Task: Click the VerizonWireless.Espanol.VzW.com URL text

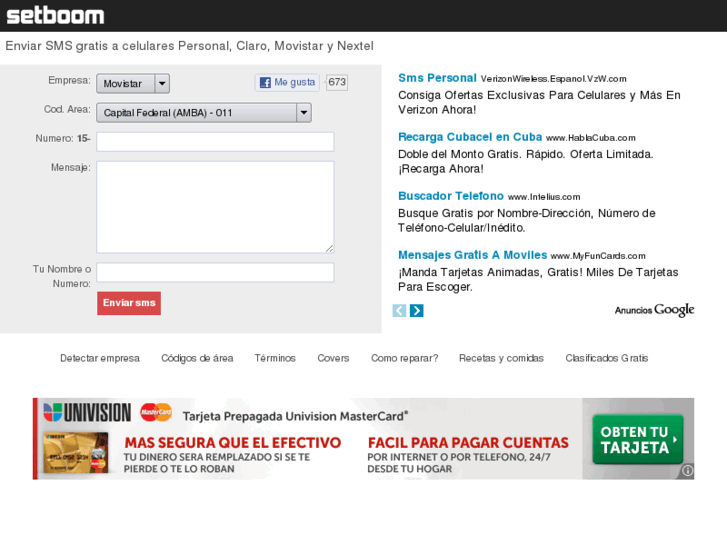Action: click(554, 79)
